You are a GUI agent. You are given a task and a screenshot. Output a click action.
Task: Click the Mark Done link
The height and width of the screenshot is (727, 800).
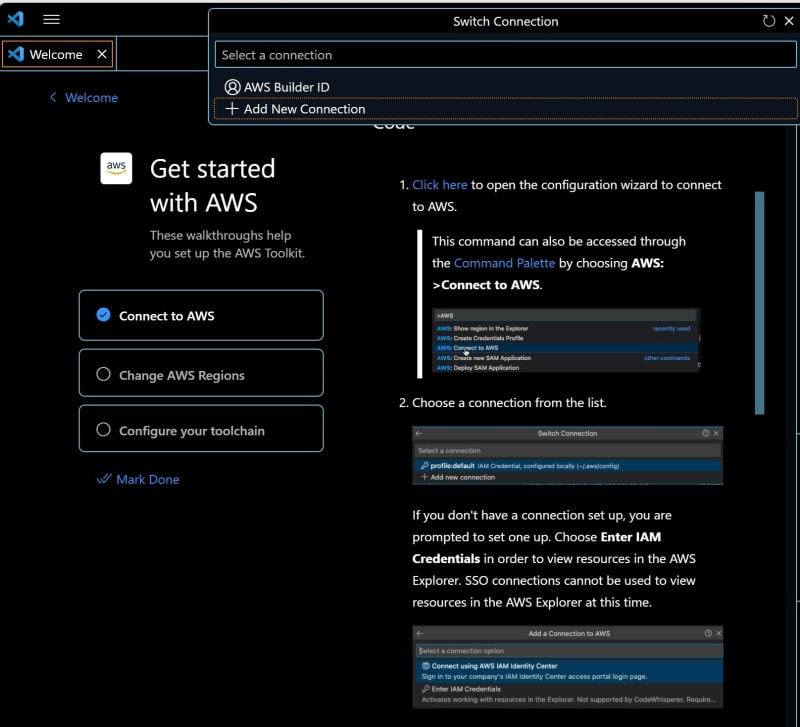(x=138, y=479)
